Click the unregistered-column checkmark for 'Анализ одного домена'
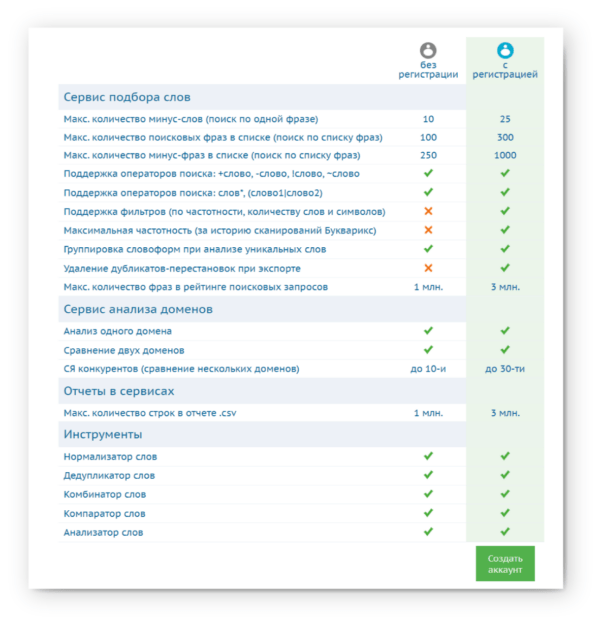600x625 pixels. 428,330
